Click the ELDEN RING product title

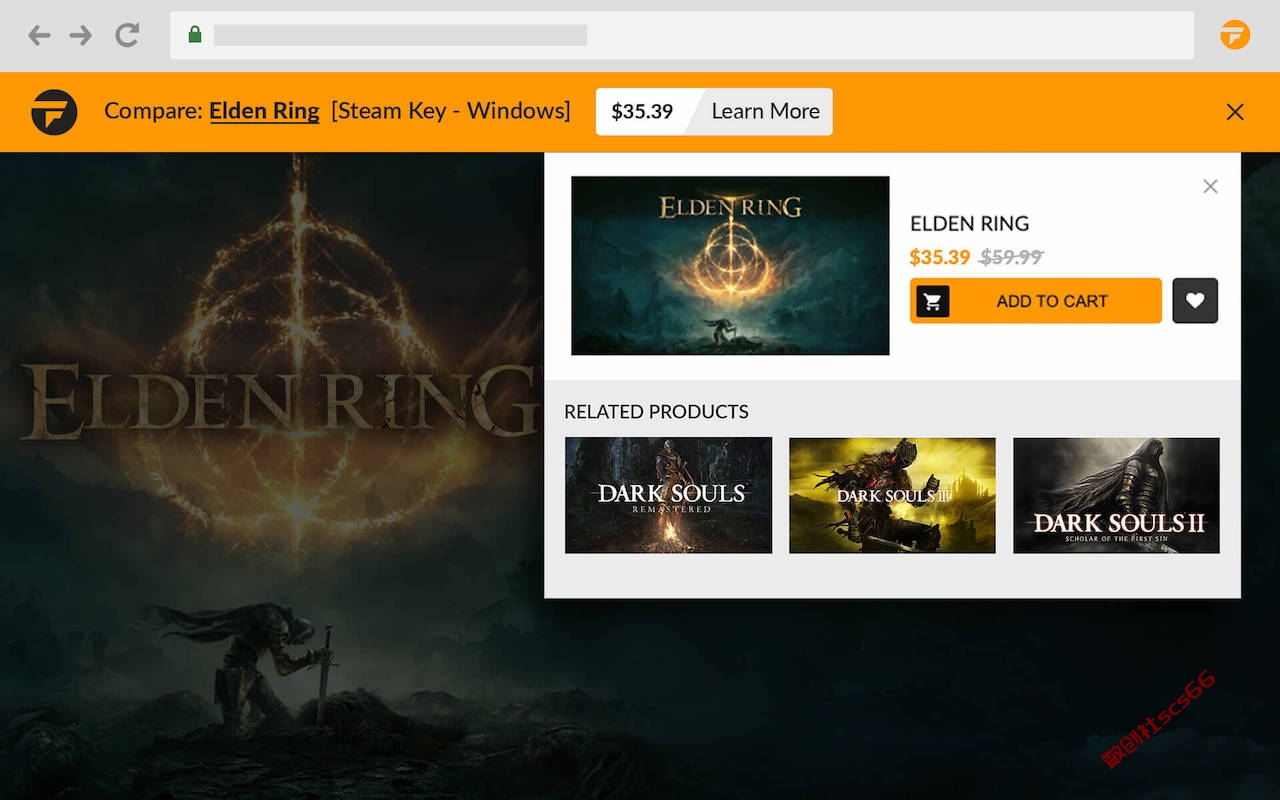pyautogui.click(x=969, y=224)
